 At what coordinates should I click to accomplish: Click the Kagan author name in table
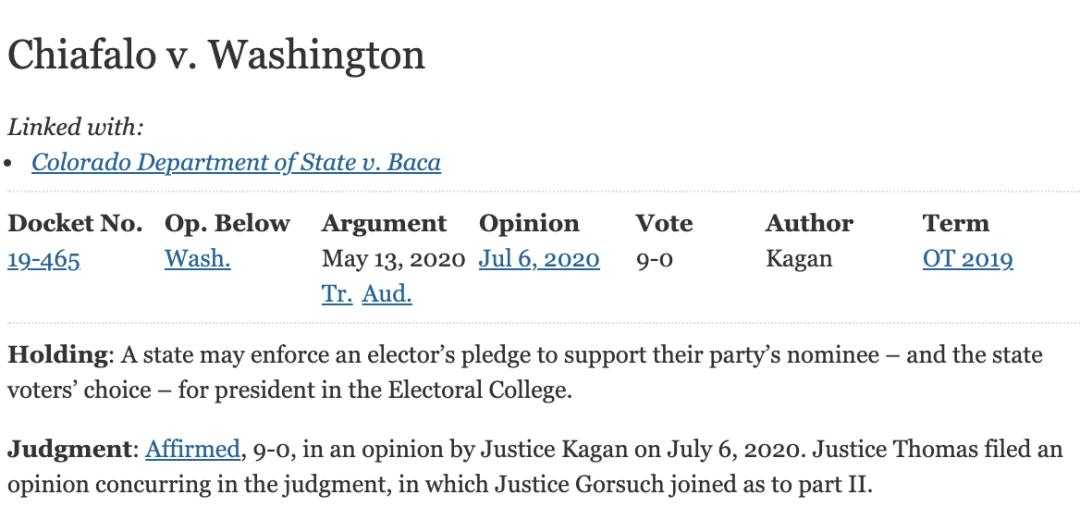click(799, 259)
